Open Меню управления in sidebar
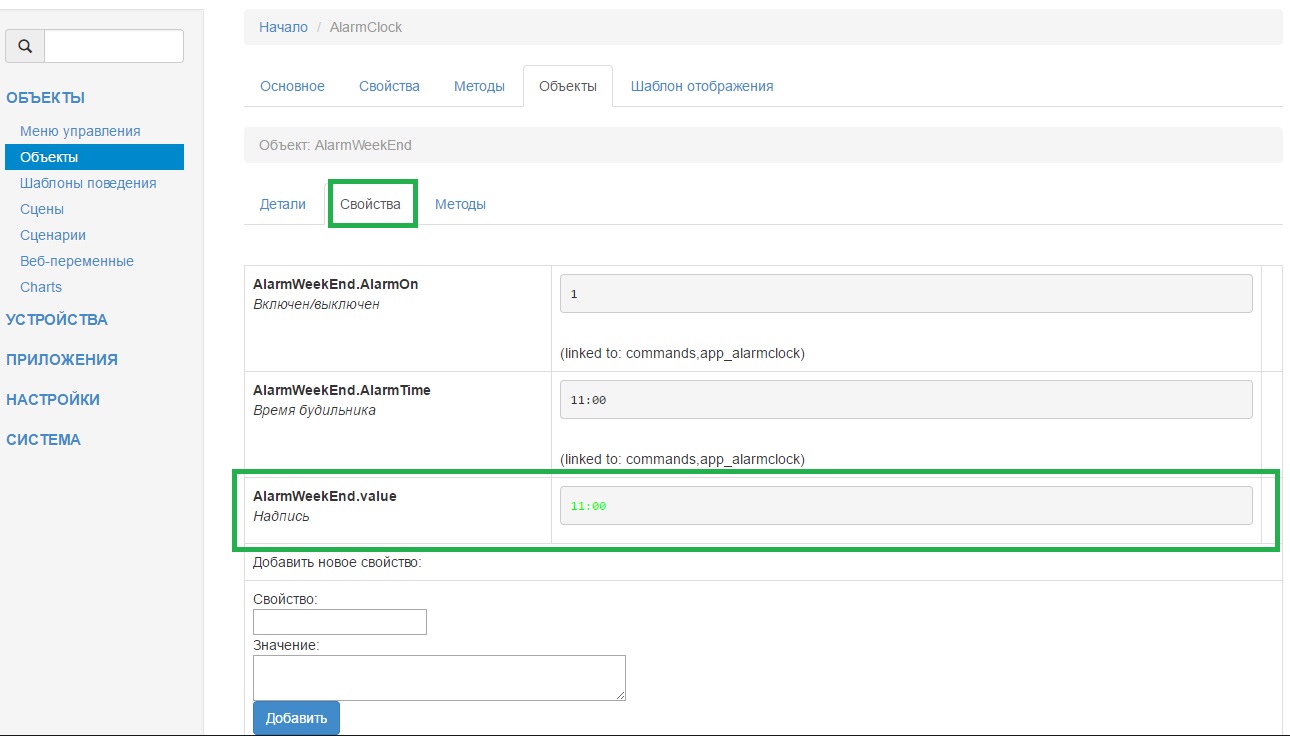Viewport: 1290px width, 736px height. [x=80, y=131]
